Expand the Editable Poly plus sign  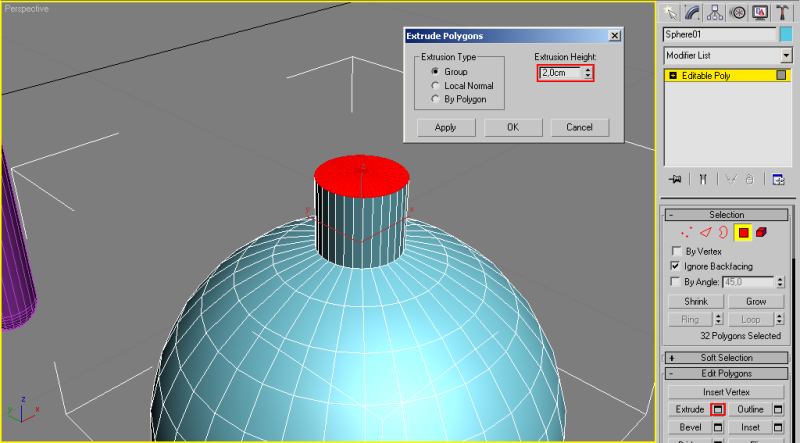[x=673, y=76]
